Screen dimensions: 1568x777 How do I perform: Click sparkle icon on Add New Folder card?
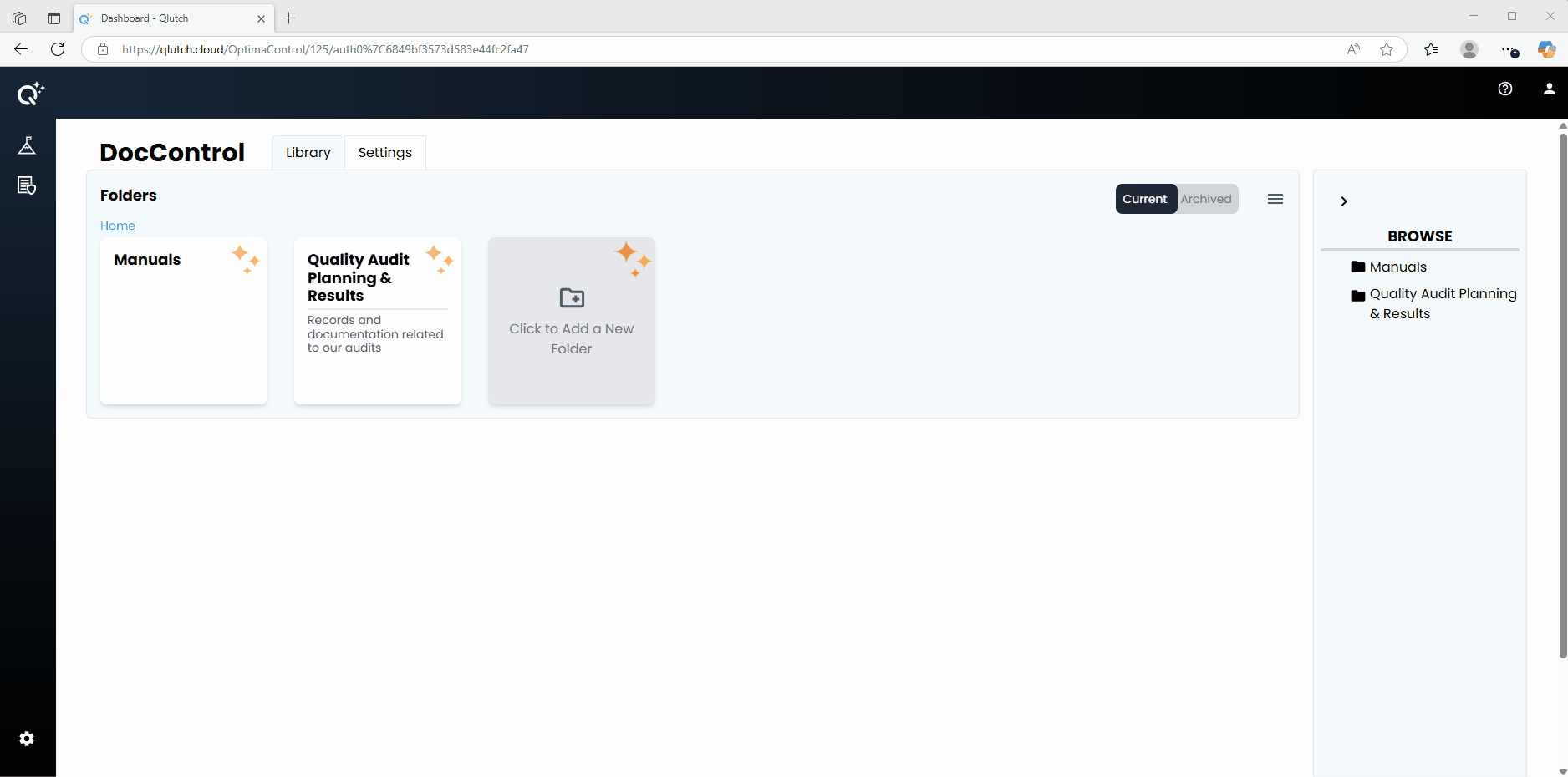[x=633, y=259]
